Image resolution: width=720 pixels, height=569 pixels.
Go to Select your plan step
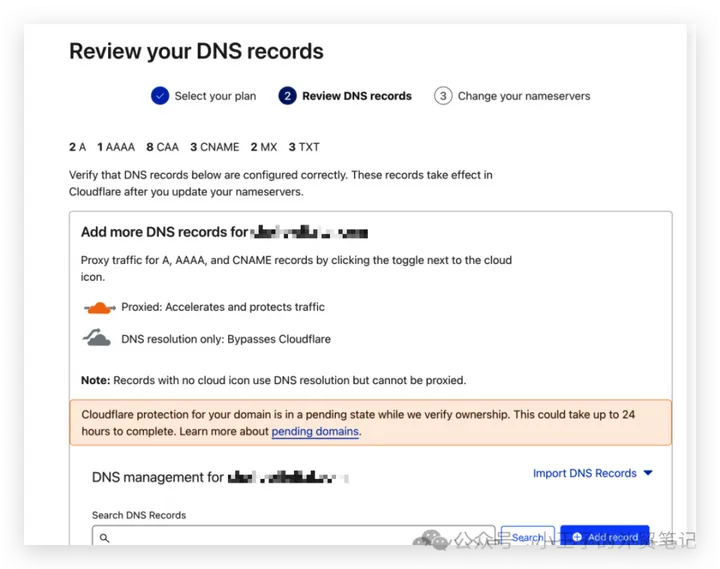[215, 96]
